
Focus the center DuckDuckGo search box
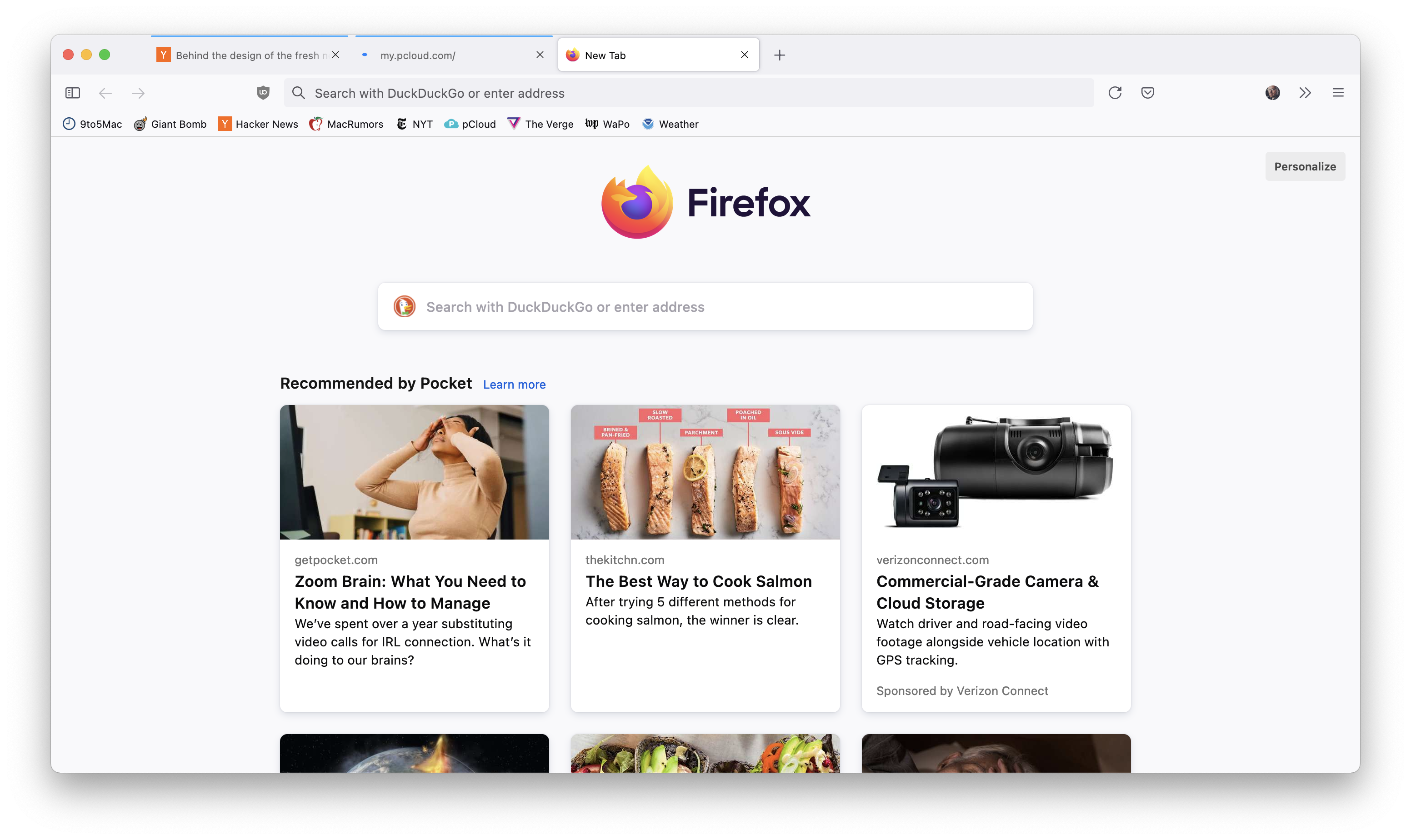[x=705, y=307]
